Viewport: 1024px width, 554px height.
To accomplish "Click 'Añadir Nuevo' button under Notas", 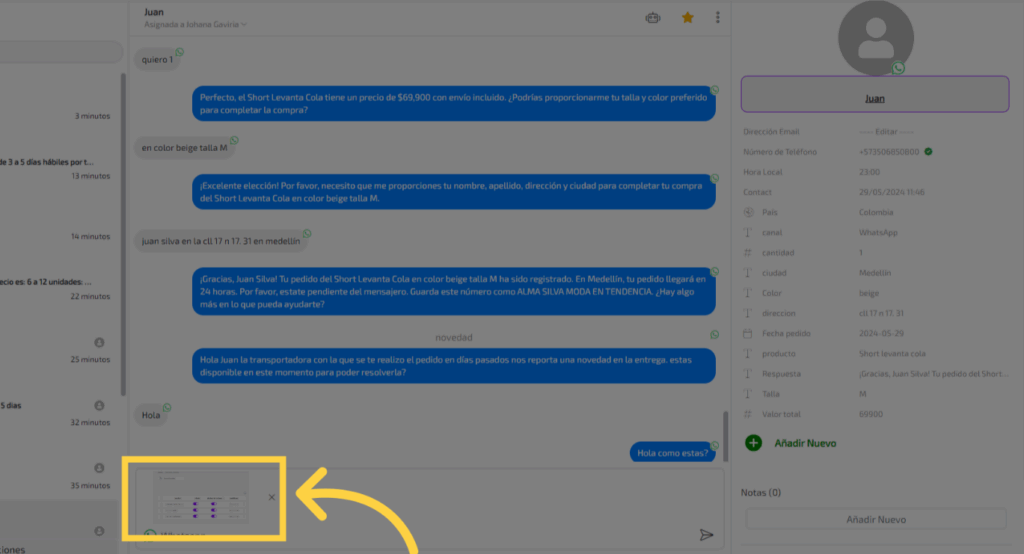I will pyautogui.click(x=875, y=519).
